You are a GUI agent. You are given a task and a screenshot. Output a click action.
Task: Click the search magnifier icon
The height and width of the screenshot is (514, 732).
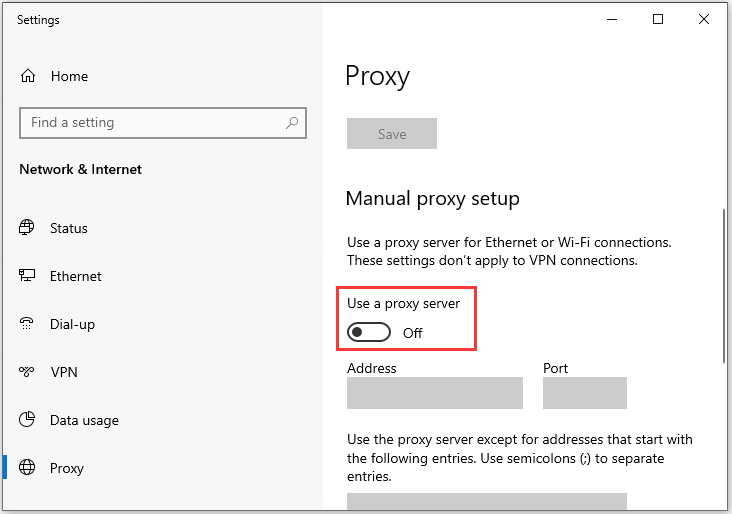click(x=292, y=123)
